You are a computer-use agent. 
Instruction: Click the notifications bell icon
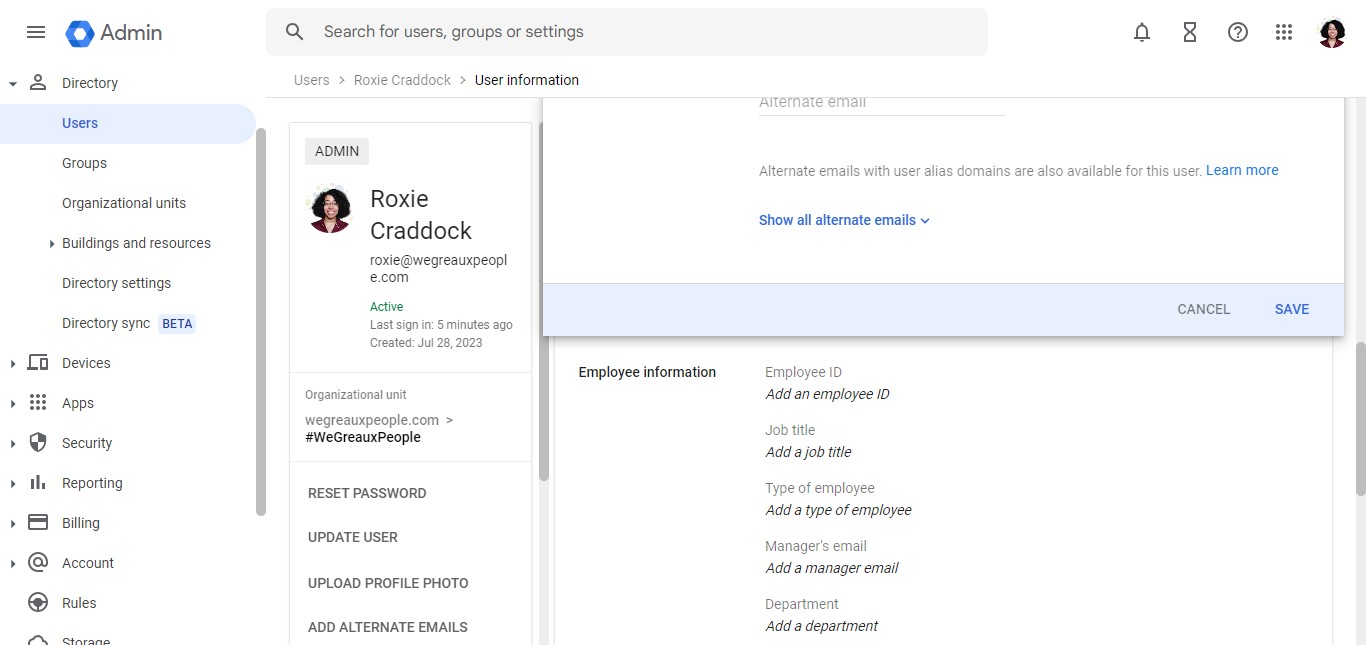1142,32
